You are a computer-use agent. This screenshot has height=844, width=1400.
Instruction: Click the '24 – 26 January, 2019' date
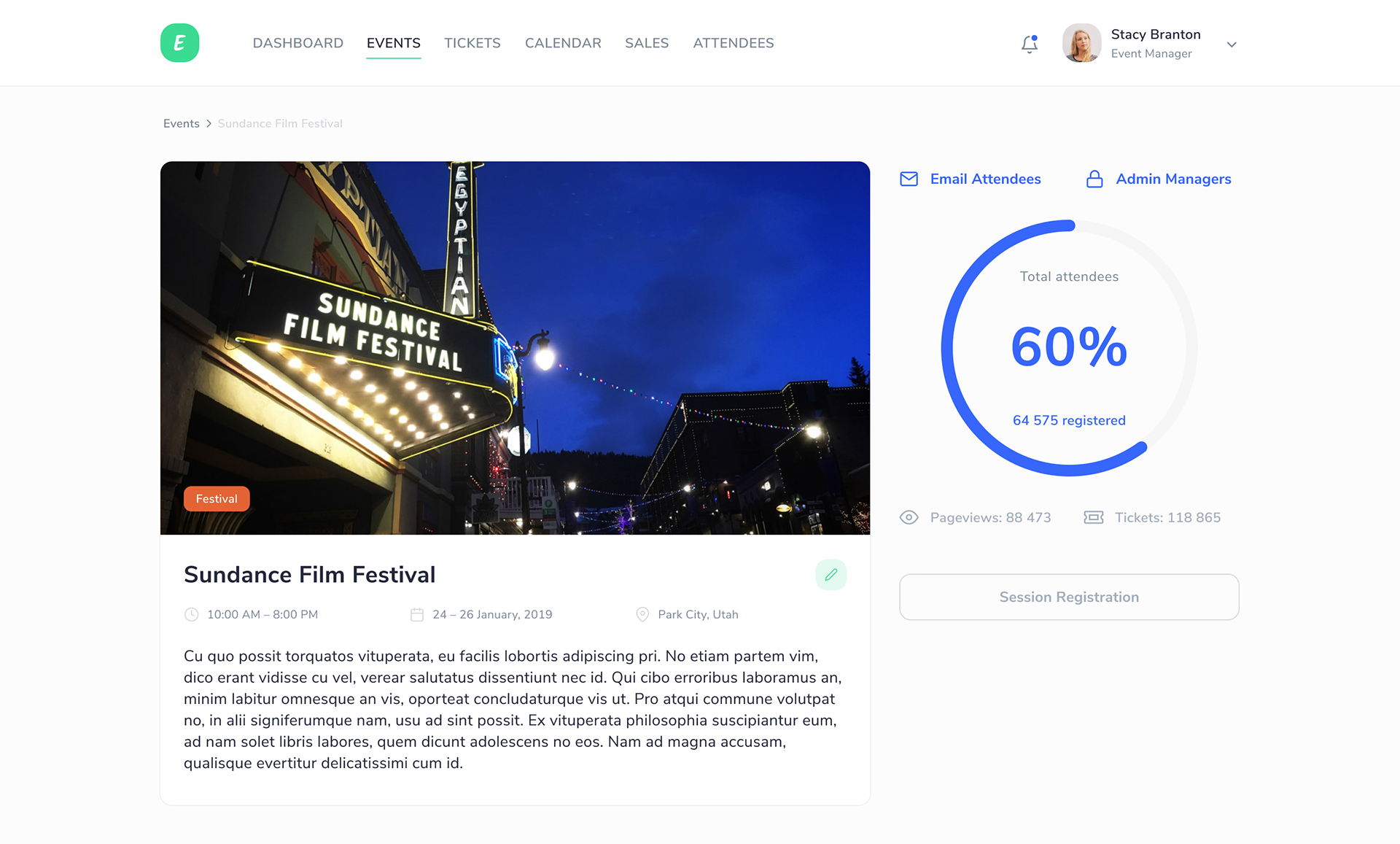(492, 614)
